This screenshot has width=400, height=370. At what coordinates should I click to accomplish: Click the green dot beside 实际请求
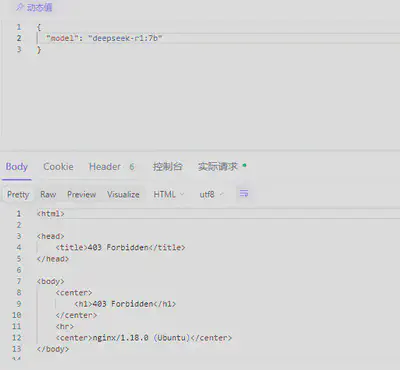tap(245, 165)
